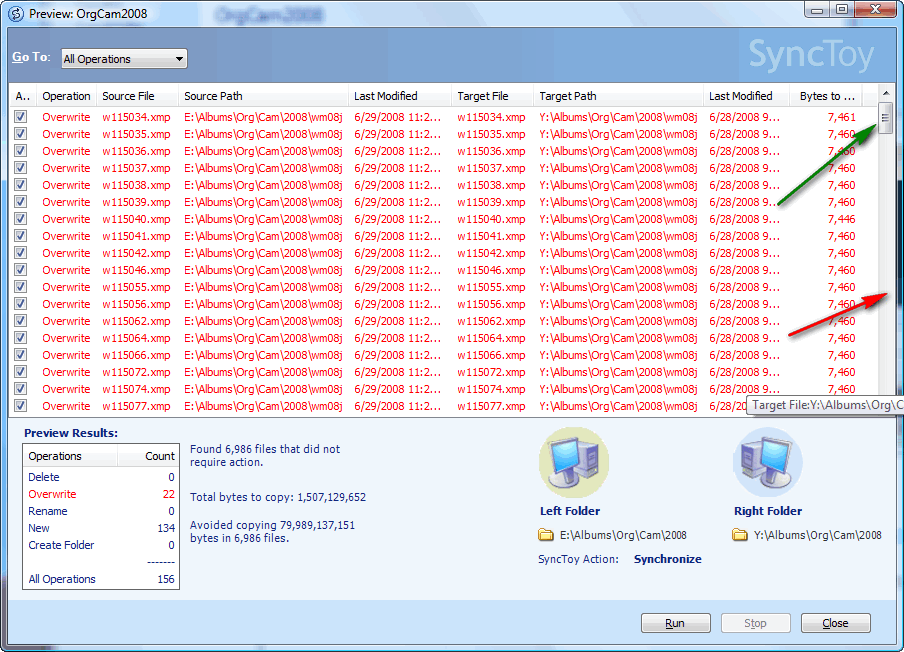Click the Left Folder computer icon

pos(574,462)
